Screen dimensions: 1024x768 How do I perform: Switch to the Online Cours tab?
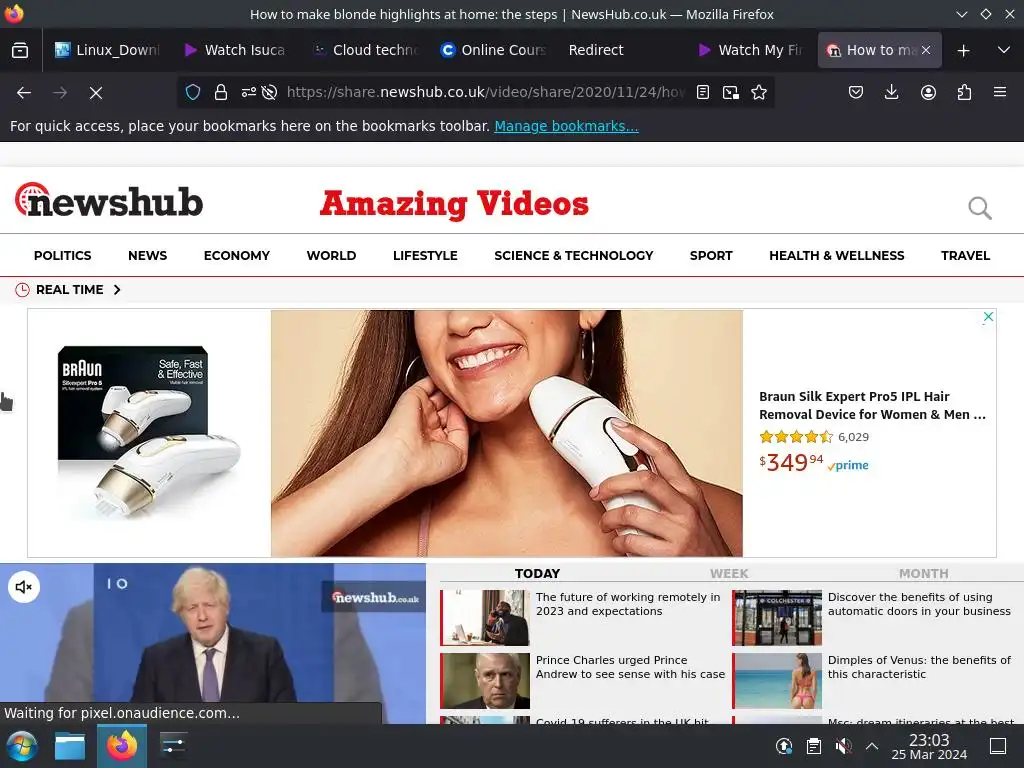(x=493, y=50)
